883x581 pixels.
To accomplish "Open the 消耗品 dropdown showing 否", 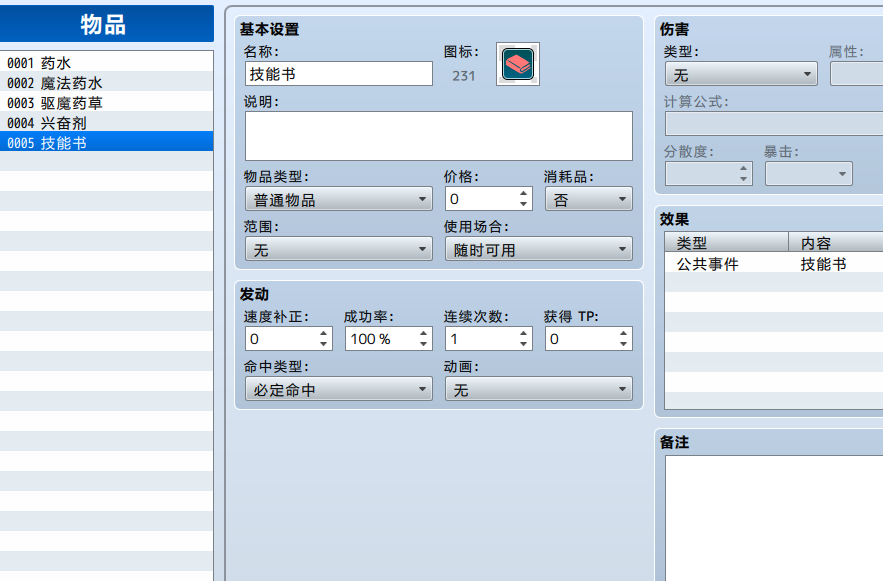I will [x=588, y=199].
